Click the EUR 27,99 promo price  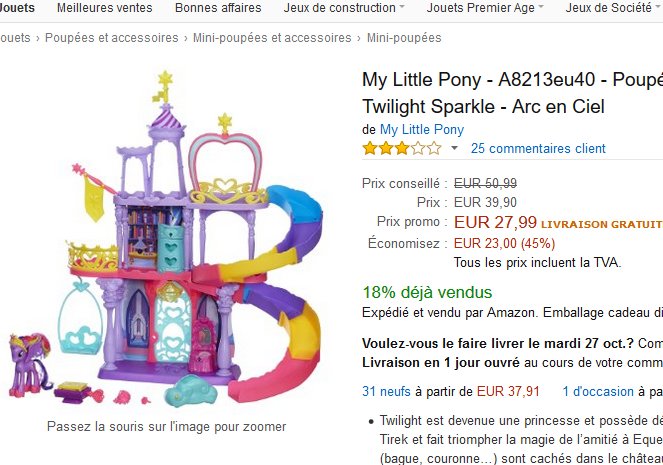click(x=495, y=222)
